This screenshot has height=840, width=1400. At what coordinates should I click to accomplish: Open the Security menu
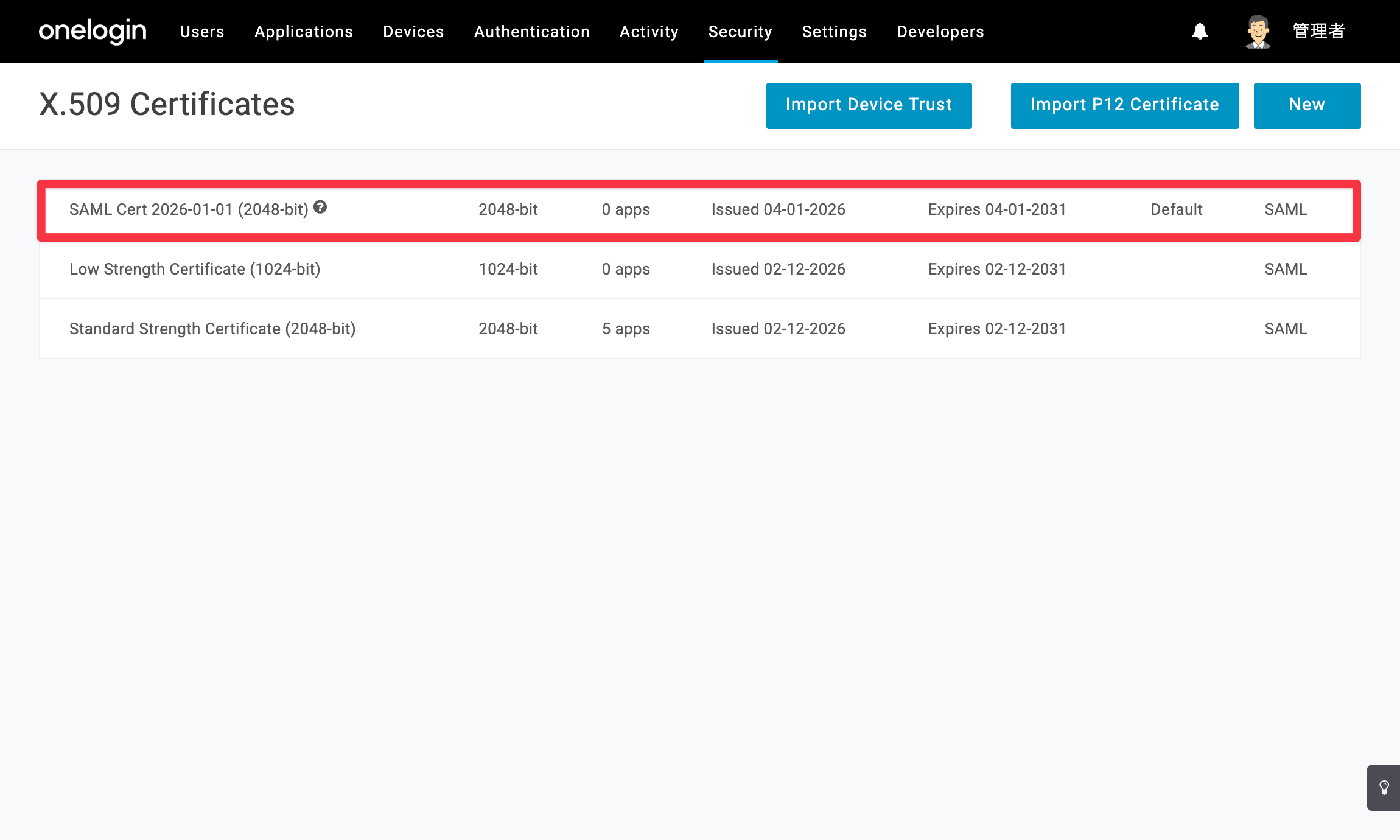740,32
